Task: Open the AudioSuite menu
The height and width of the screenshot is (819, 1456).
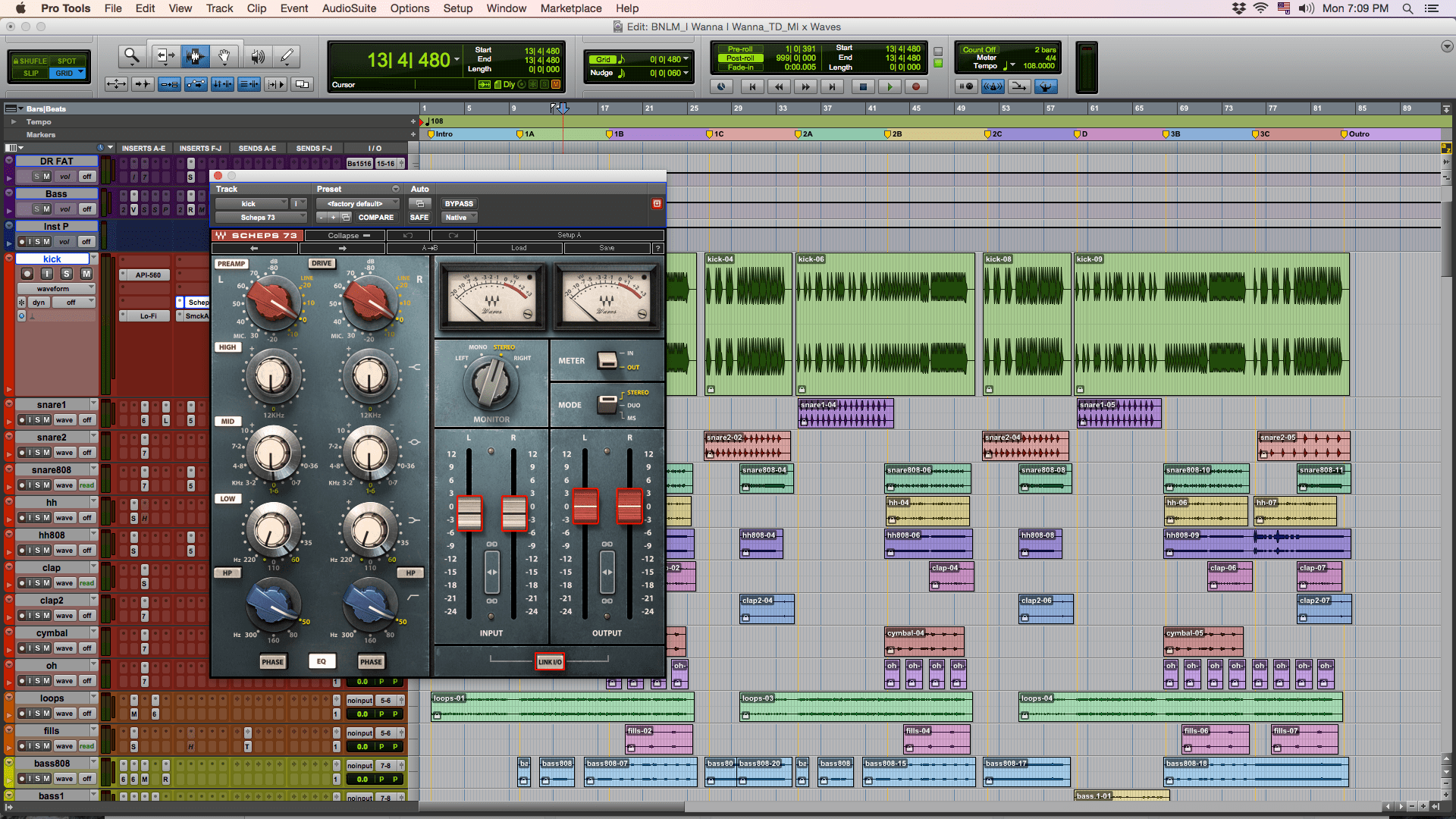Action: tap(349, 8)
